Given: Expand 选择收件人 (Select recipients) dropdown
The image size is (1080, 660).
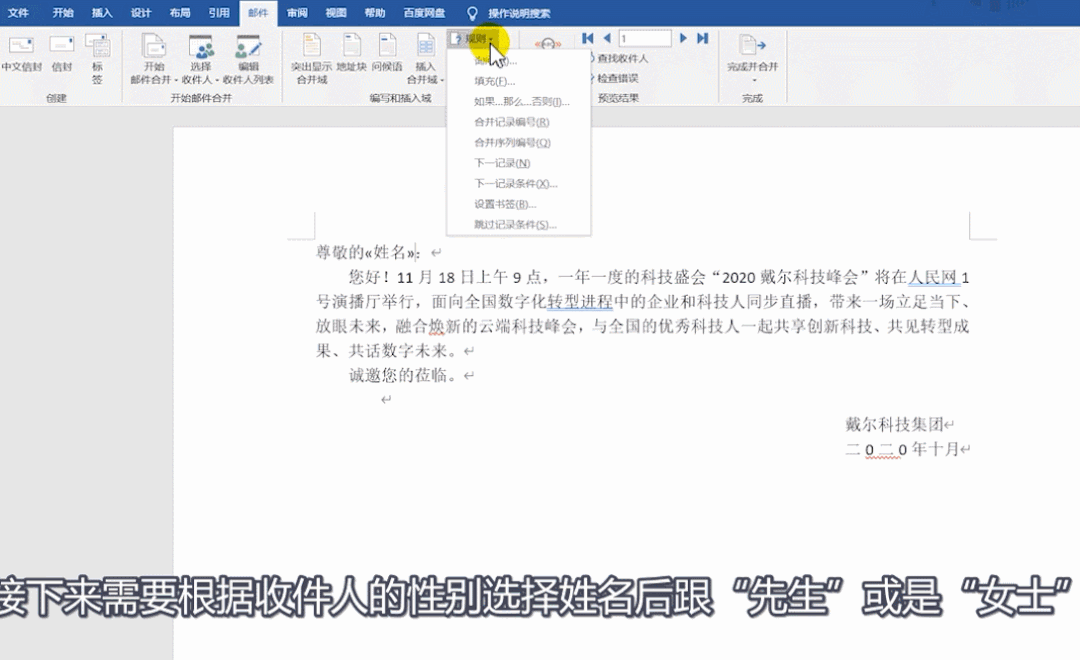Looking at the screenshot, I should (x=200, y=58).
